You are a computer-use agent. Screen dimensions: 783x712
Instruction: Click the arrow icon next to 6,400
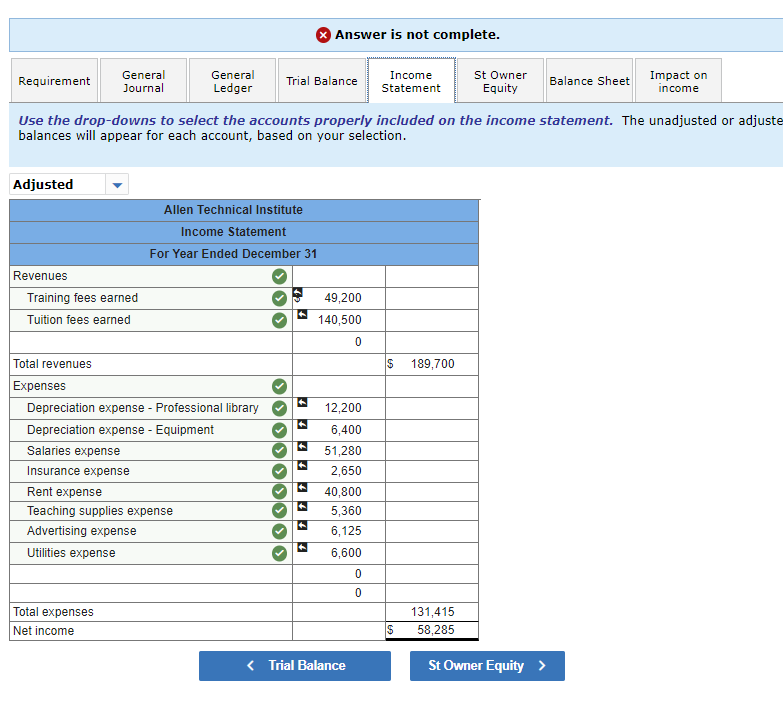[x=302, y=424]
